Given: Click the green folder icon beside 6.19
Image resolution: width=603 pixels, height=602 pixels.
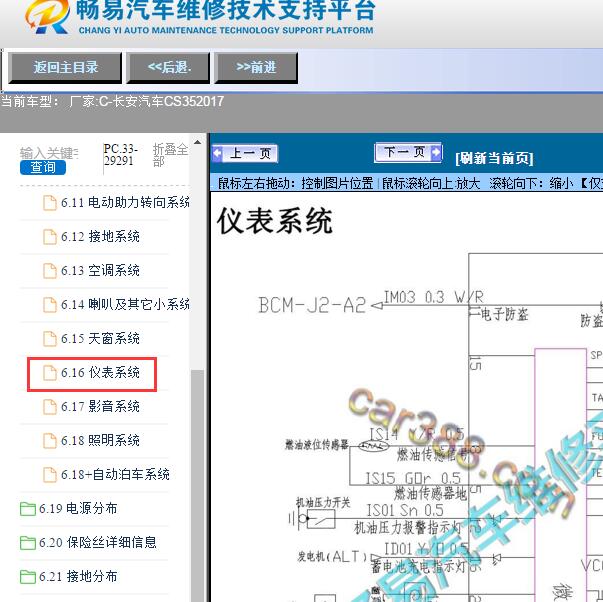Looking at the screenshot, I should [28, 509].
